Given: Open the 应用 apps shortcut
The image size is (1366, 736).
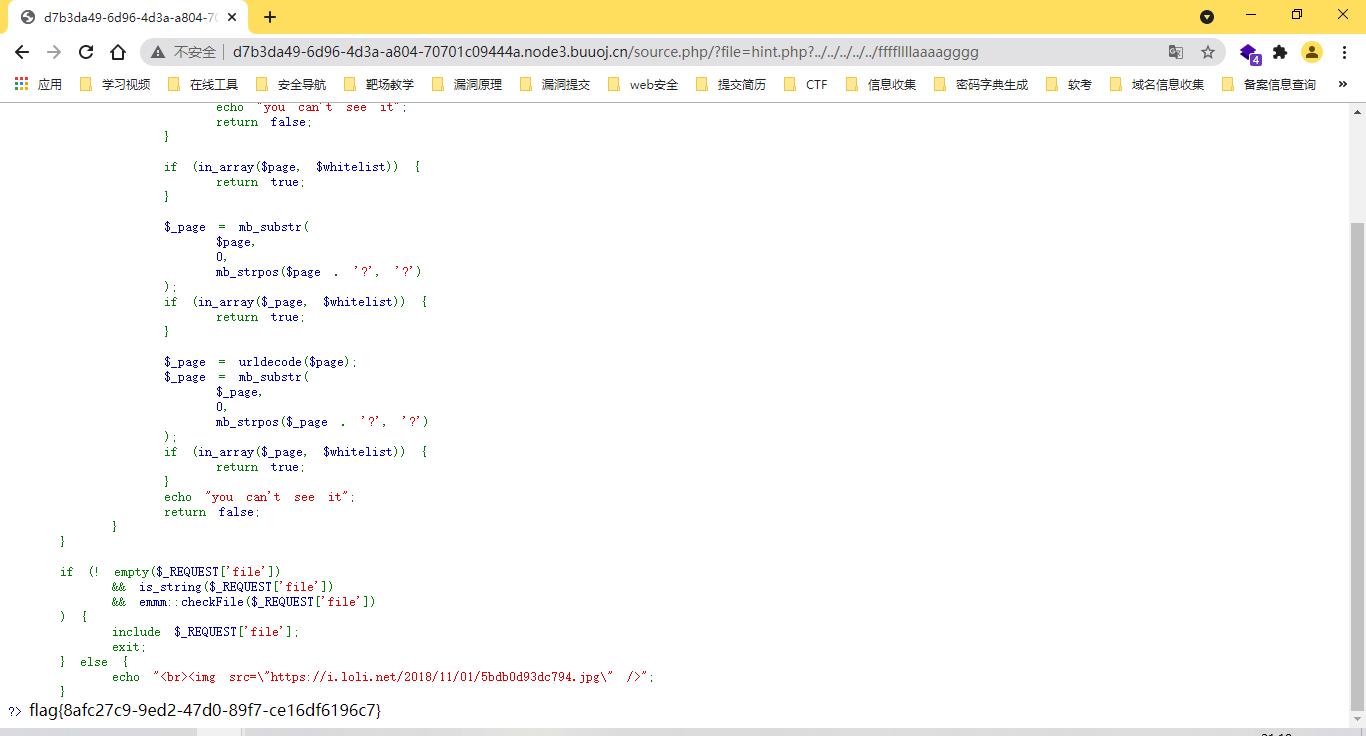Looking at the screenshot, I should (38, 85).
